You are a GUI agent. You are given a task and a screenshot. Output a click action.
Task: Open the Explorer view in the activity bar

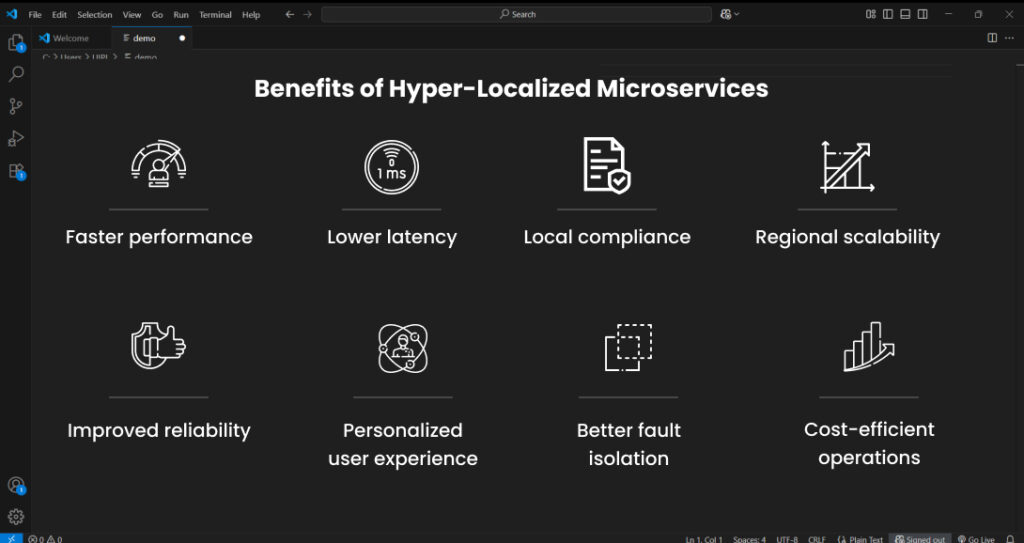pyautogui.click(x=16, y=43)
